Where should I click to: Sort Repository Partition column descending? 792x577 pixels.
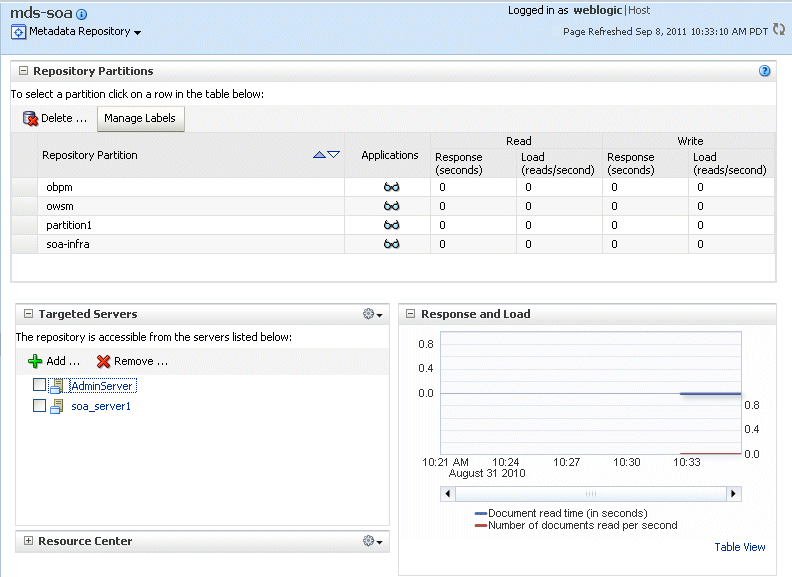(x=334, y=155)
